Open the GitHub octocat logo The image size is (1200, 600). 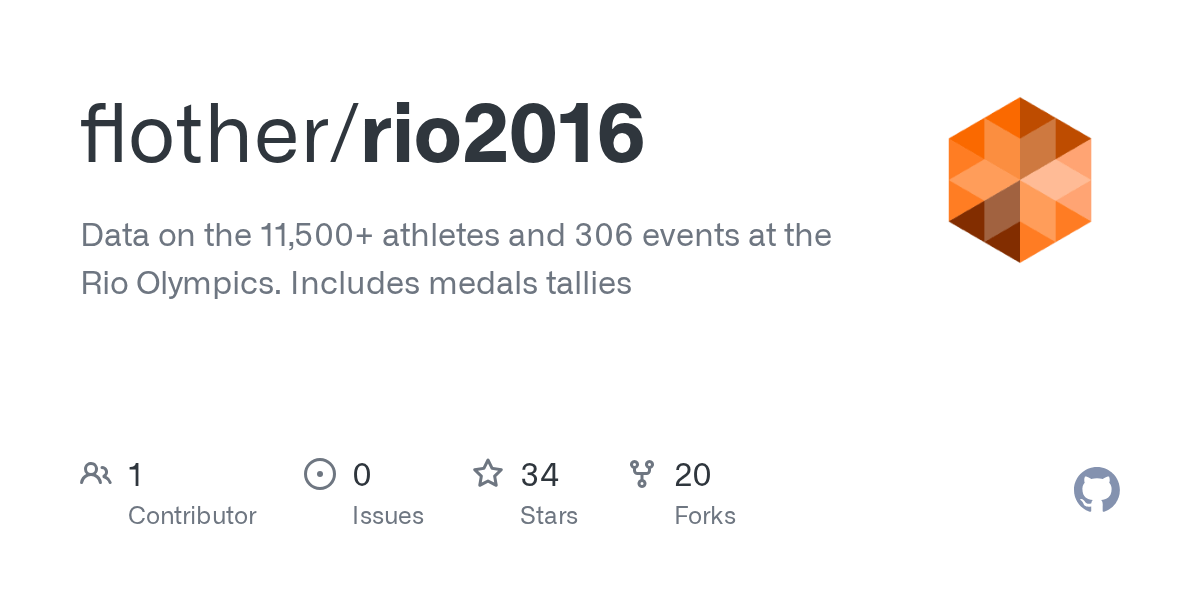pos(1096,490)
